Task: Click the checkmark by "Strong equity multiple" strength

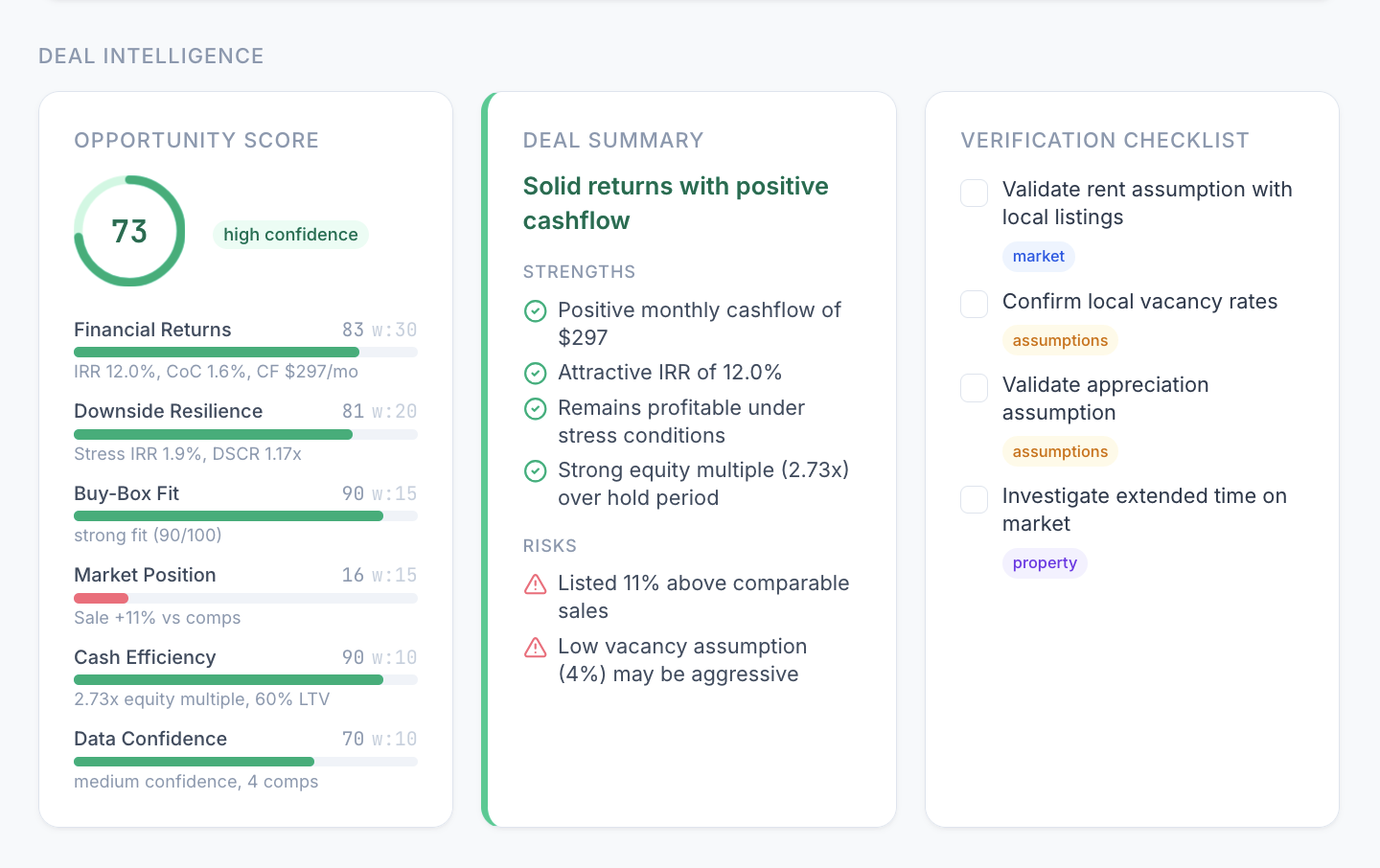Action: point(536,470)
